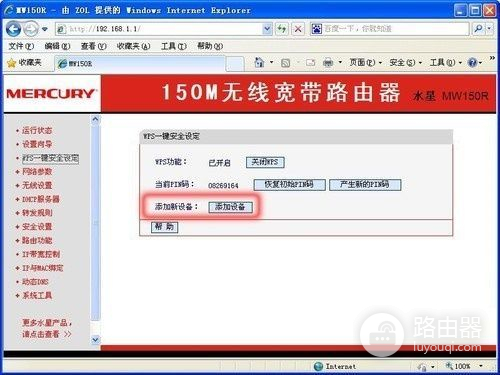Viewport: 500px width, 375px height.
Task: Click the 关闭WPS button
Action: [x=265, y=162]
